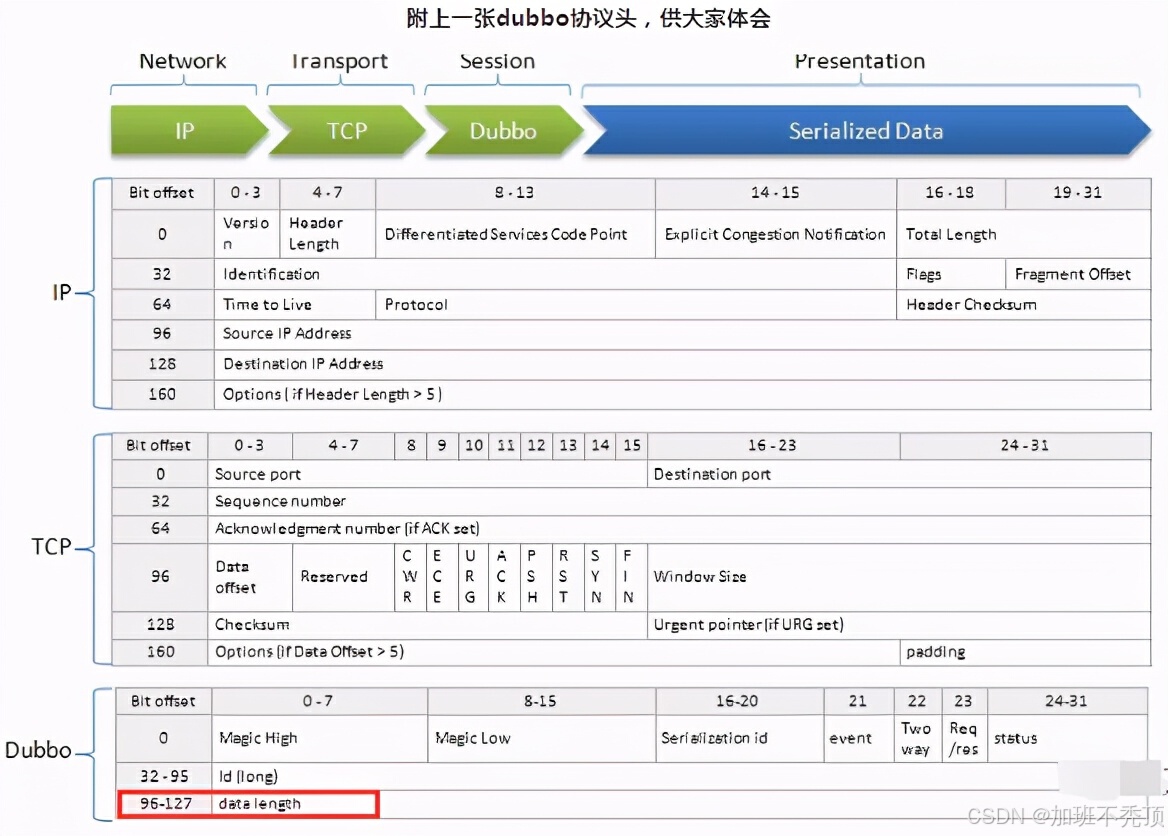1168x836 pixels.
Task: Click "Options (if Data Offset > 5)" cell
Action: tap(553, 652)
